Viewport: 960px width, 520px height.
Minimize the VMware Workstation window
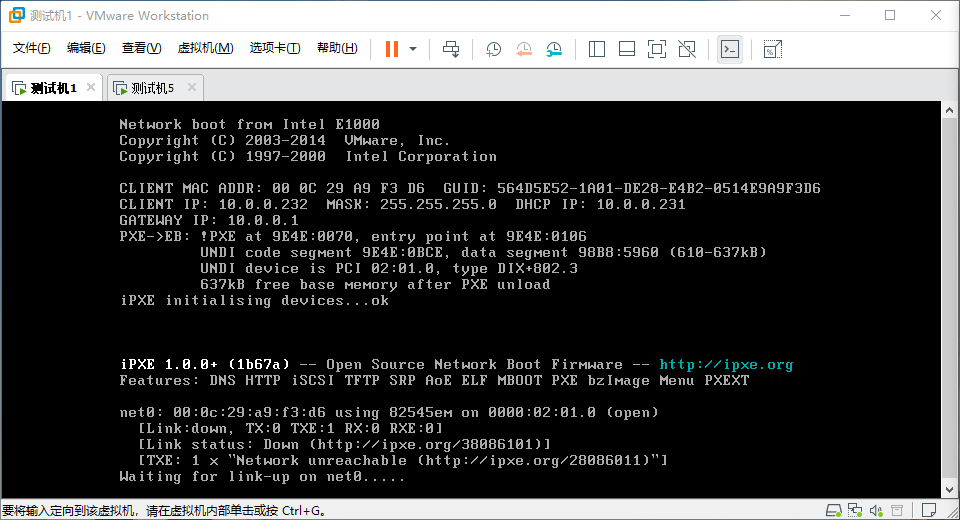point(846,15)
